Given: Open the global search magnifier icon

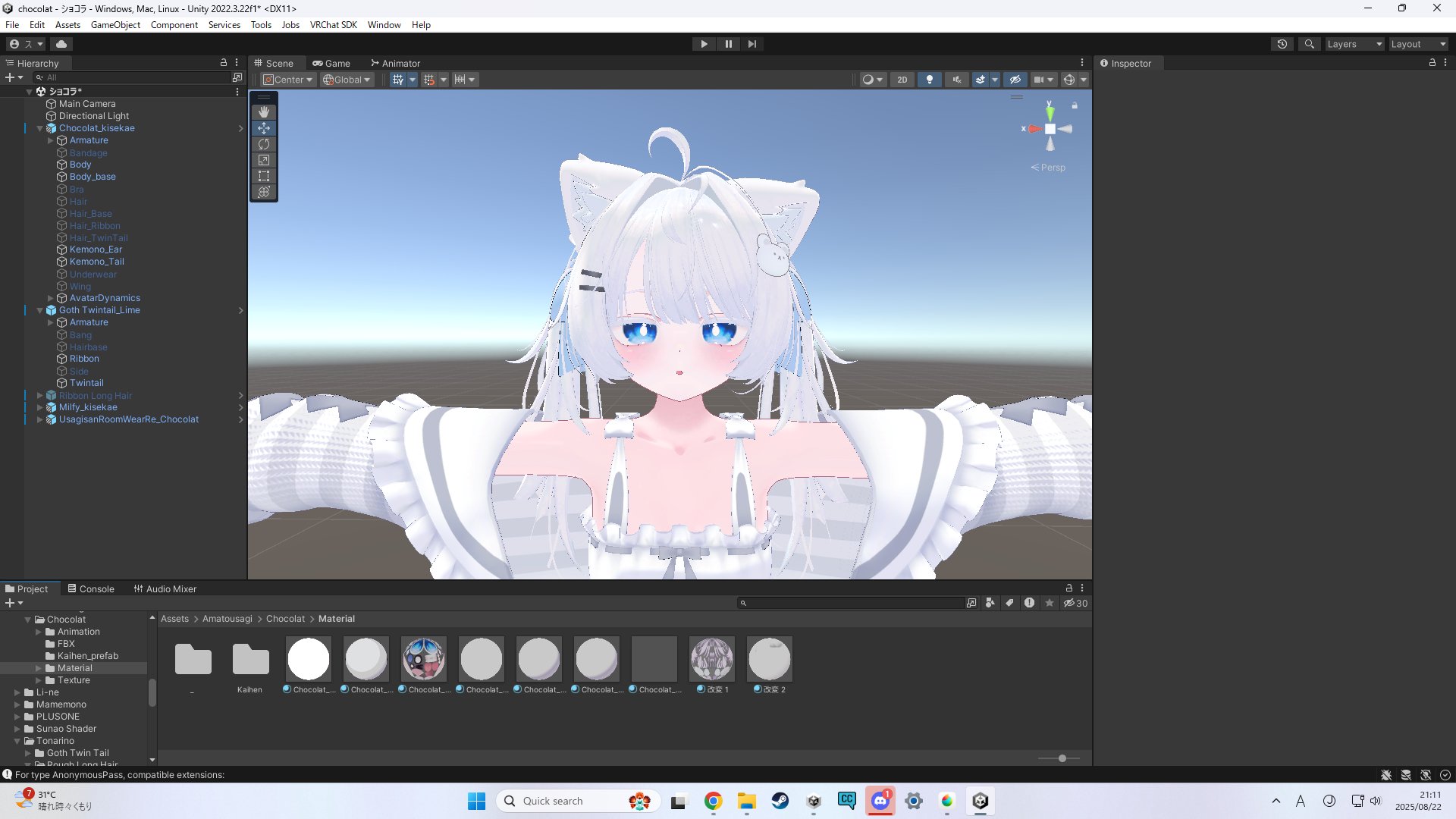Looking at the screenshot, I should [x=1309, y=44].
